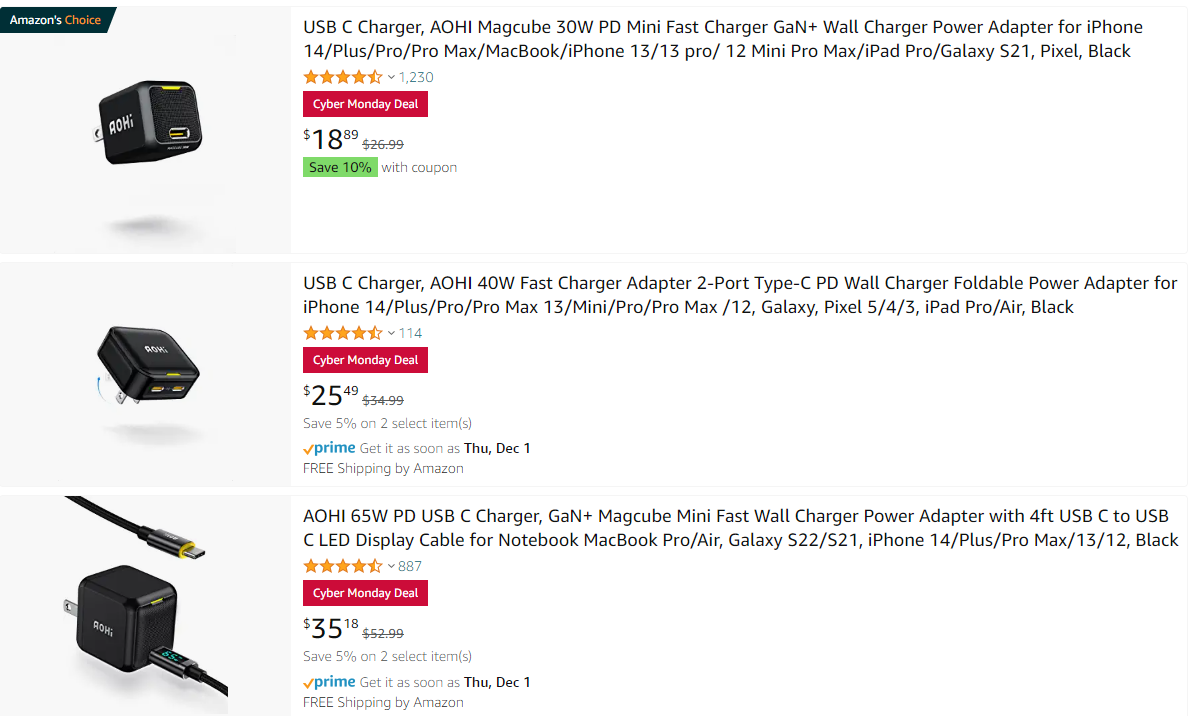
Task: Open the AOHI 65W PD charger title
Action: point(740,528)
